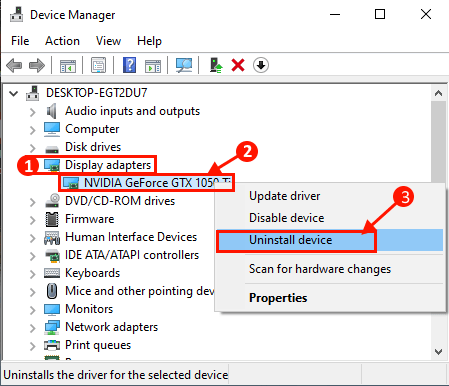Minimize the Device Manager window

click(x=335, y=14)
